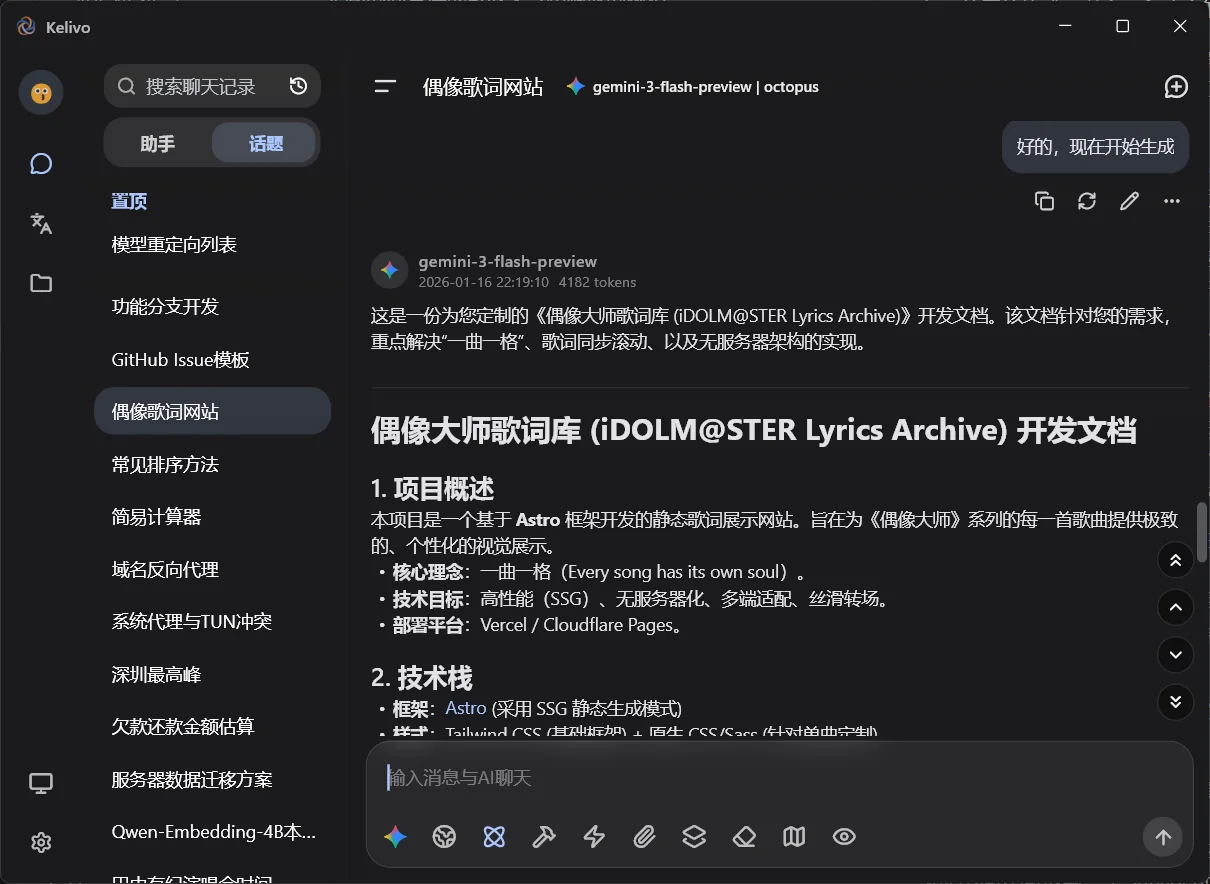Jump to bottom with double chevron down
1210x884 pixels.
click(x=1175, y=702)
